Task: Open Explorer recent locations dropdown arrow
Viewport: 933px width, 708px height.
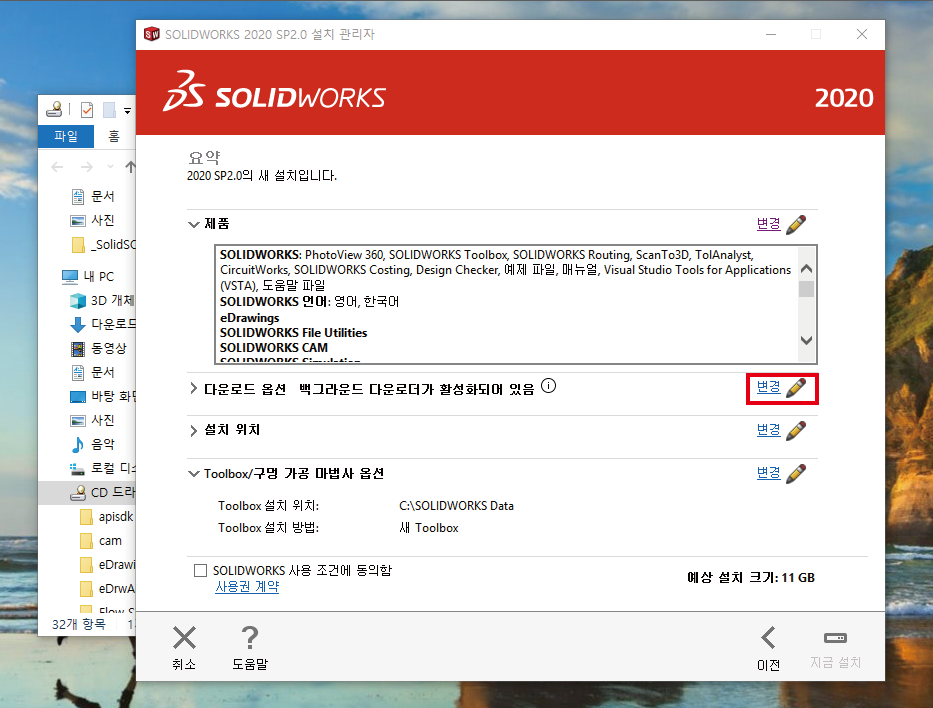Action: (x=110, y=167)
